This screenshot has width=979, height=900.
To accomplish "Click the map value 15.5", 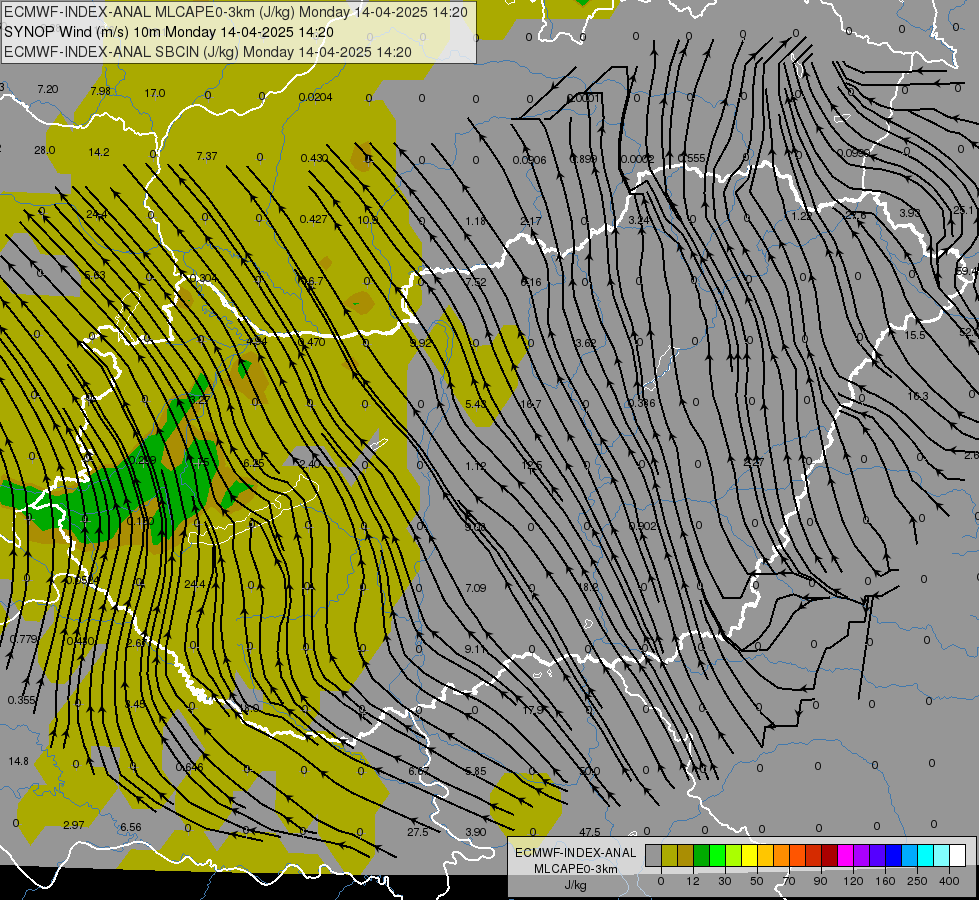I will pos(915,335).
